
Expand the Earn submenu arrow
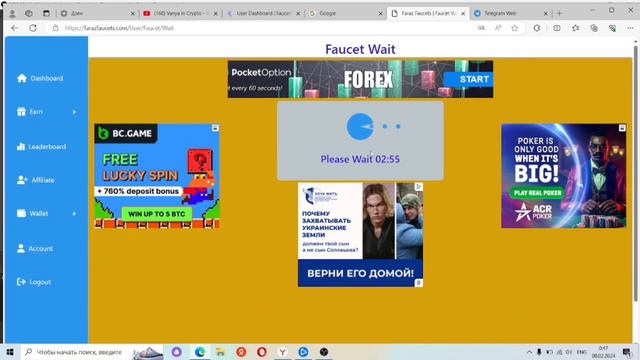74,112
